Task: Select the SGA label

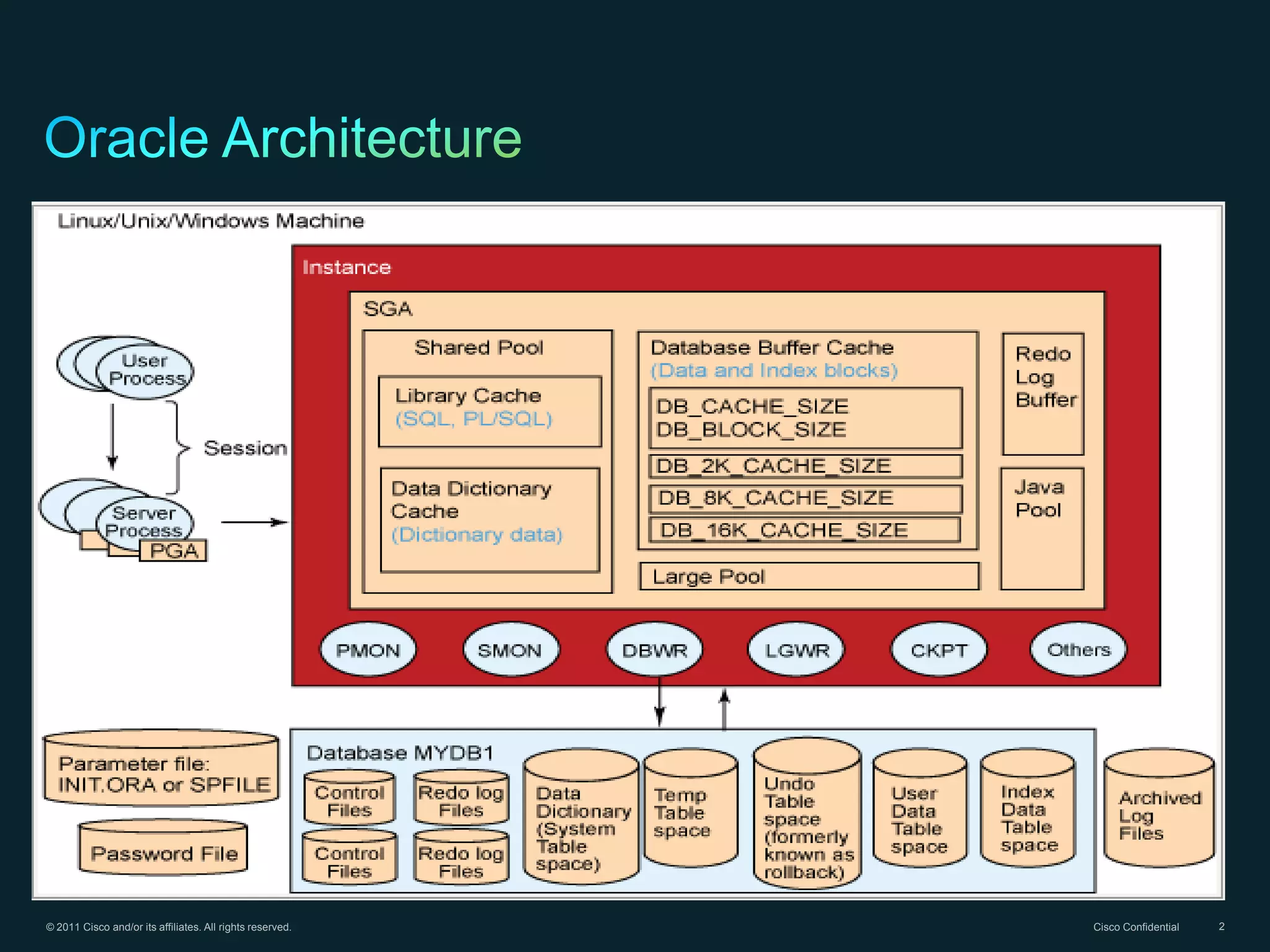Action: (388, 309)
